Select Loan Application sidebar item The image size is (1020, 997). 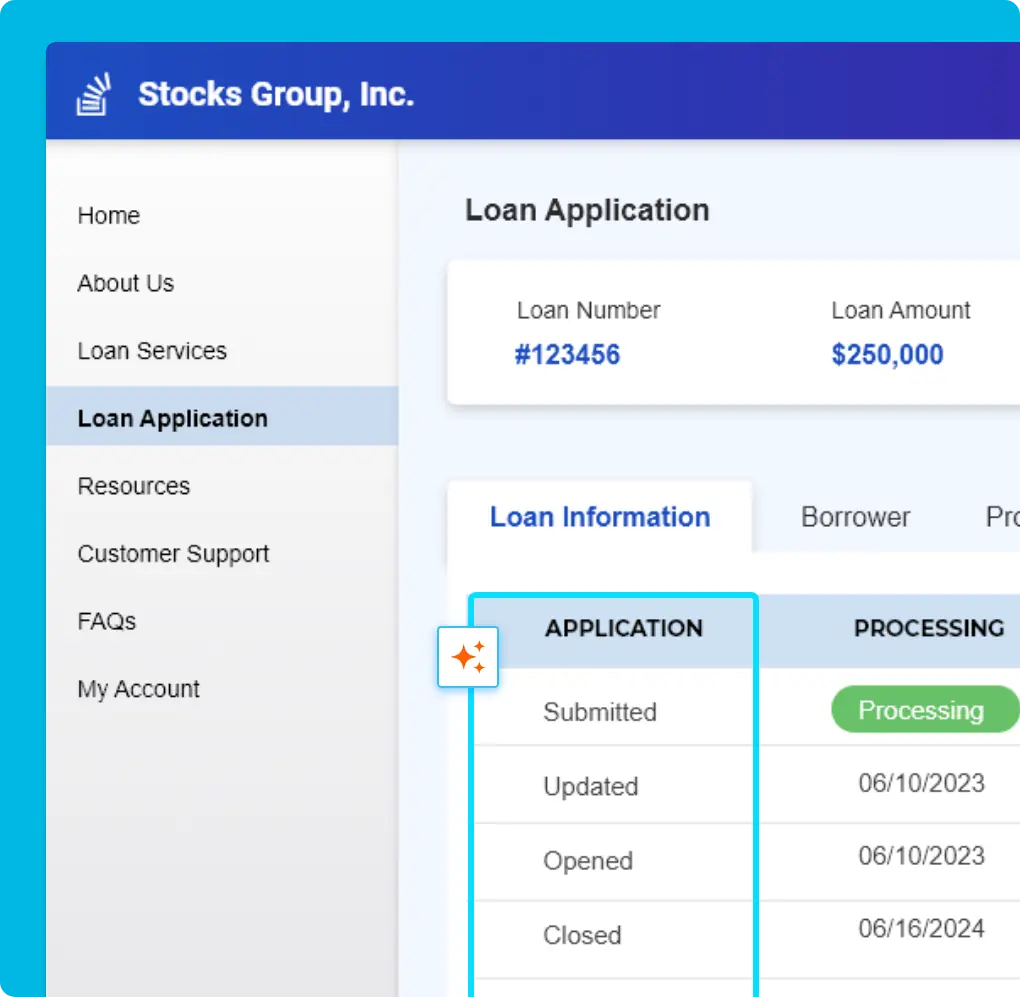[x=222, y=417]
